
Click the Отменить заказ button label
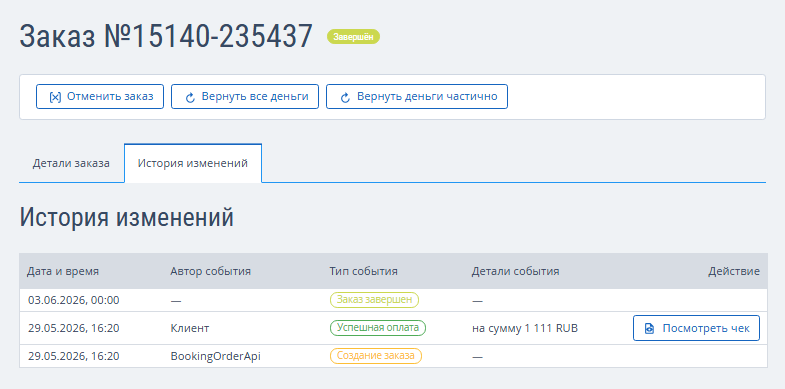110,96
